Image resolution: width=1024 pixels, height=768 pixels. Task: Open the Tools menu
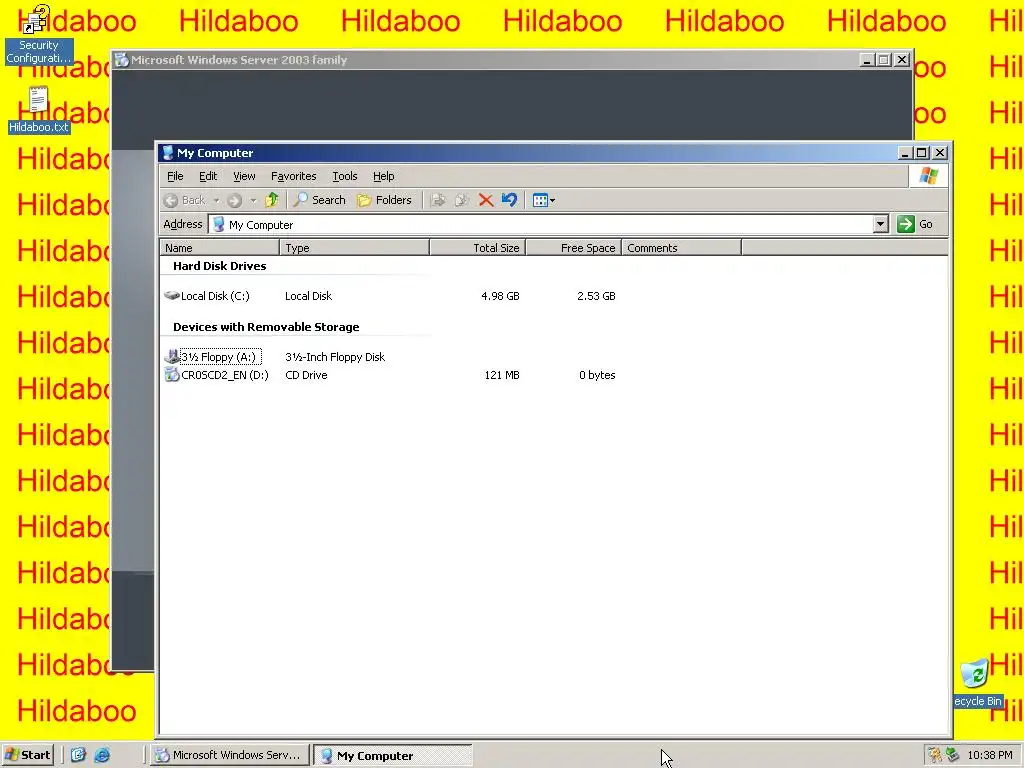[x=345, y=176]
